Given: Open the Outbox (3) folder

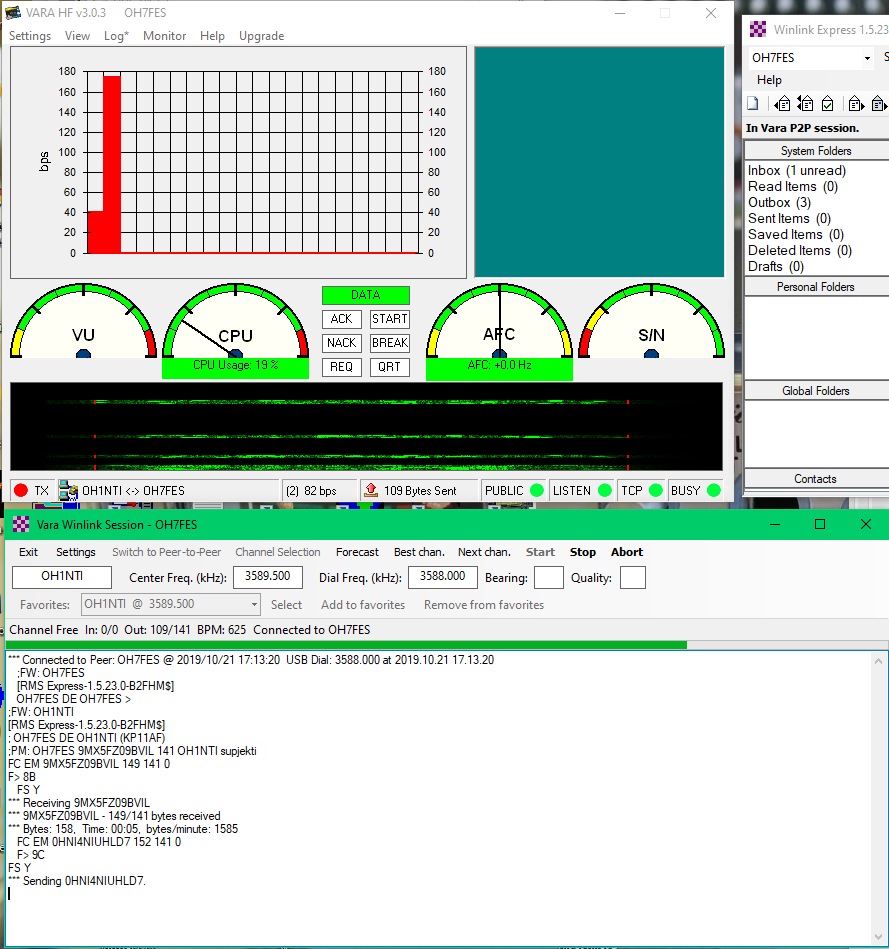Looking at the screenshot, I should tap(779, 203).
